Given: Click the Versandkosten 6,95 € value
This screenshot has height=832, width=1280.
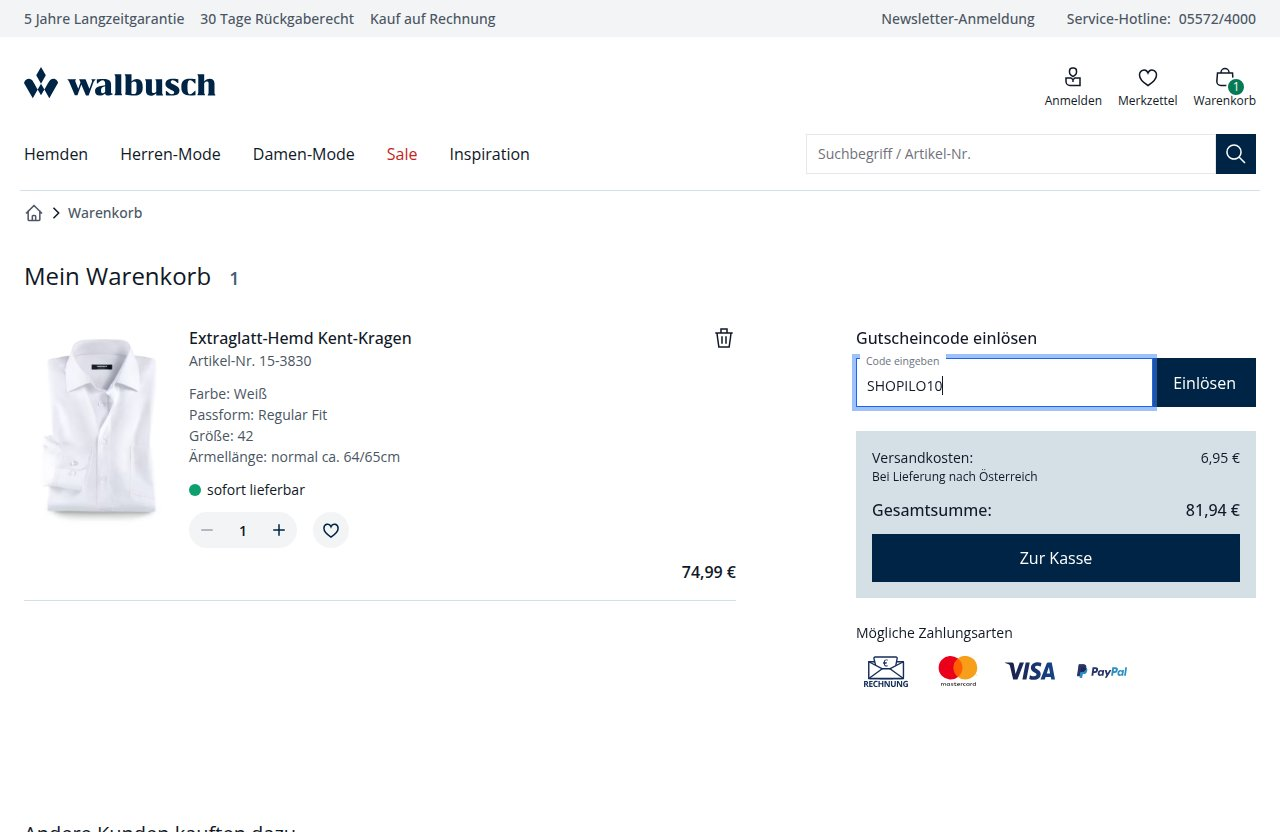Looking at the screenshot, I should click(1220, 458).
